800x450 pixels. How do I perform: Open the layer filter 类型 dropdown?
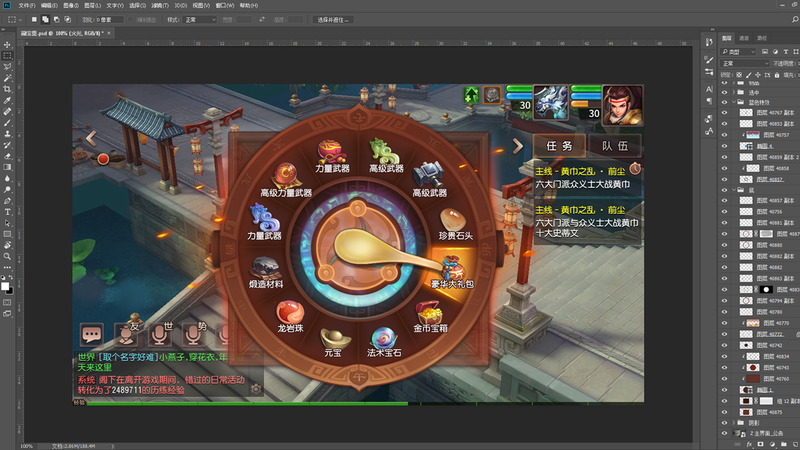pyautogui.click(x=739, y=52)
